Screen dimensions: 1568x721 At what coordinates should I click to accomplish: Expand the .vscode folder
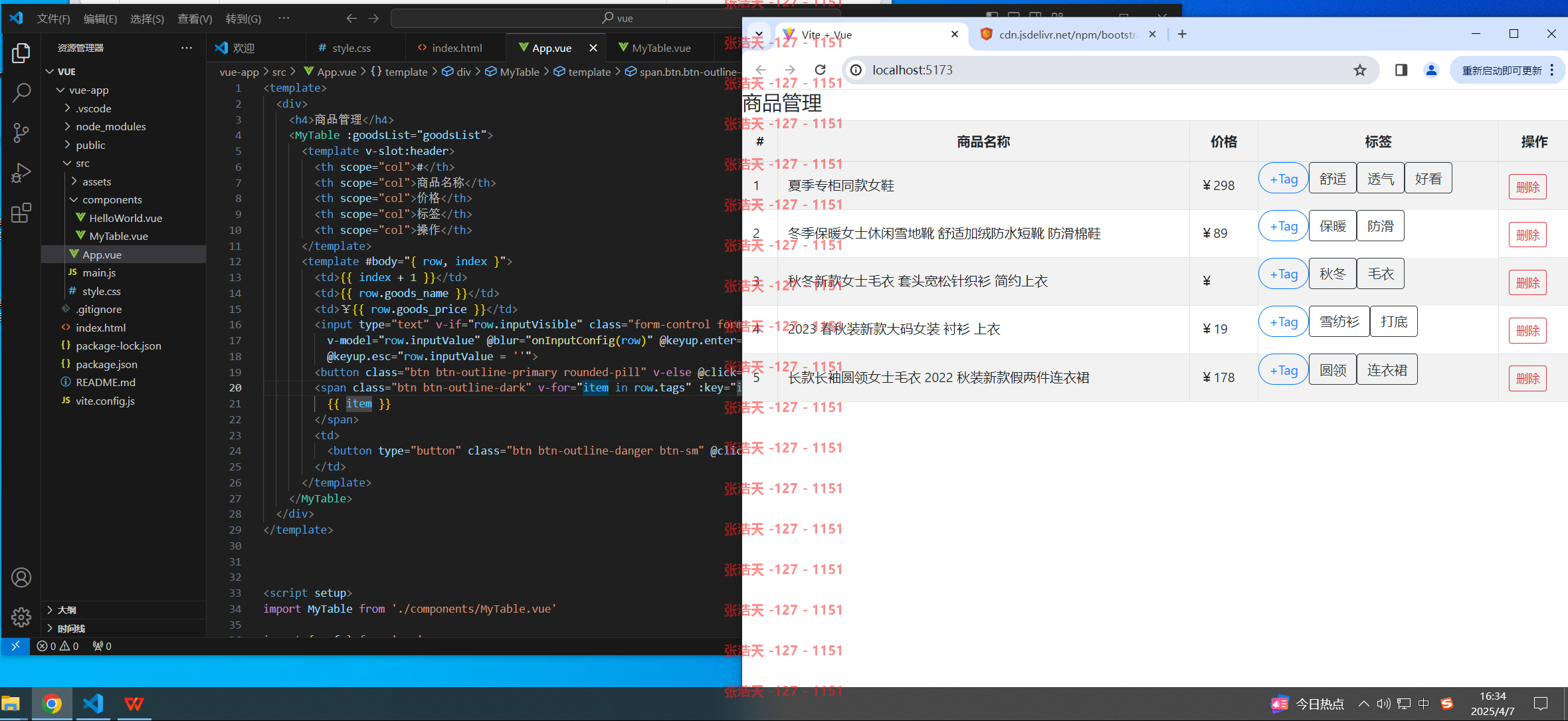click(67, 108)
